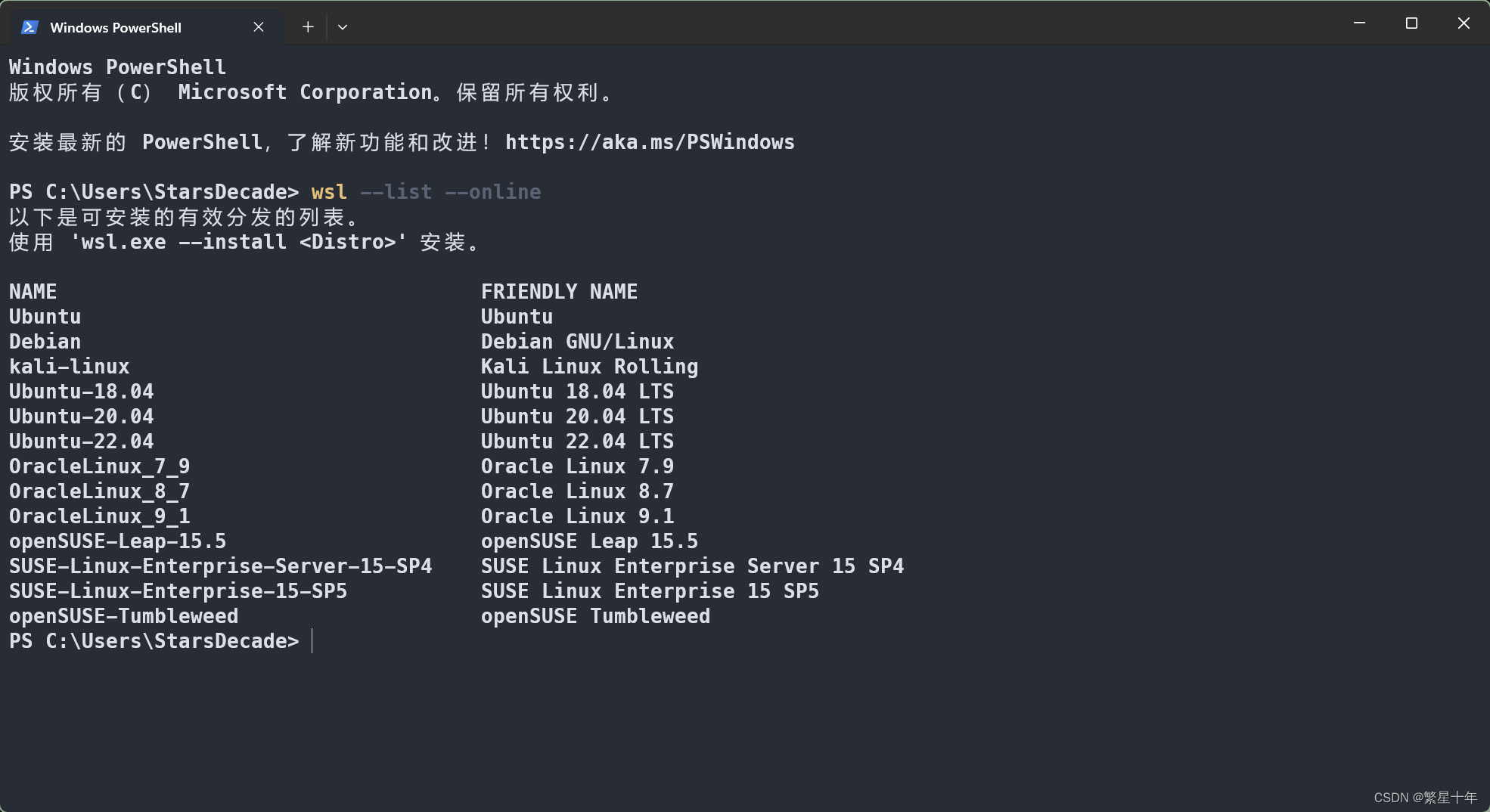Click the 'wsl' command text
The image size is (1490, 812).
(x=329, y=192)
